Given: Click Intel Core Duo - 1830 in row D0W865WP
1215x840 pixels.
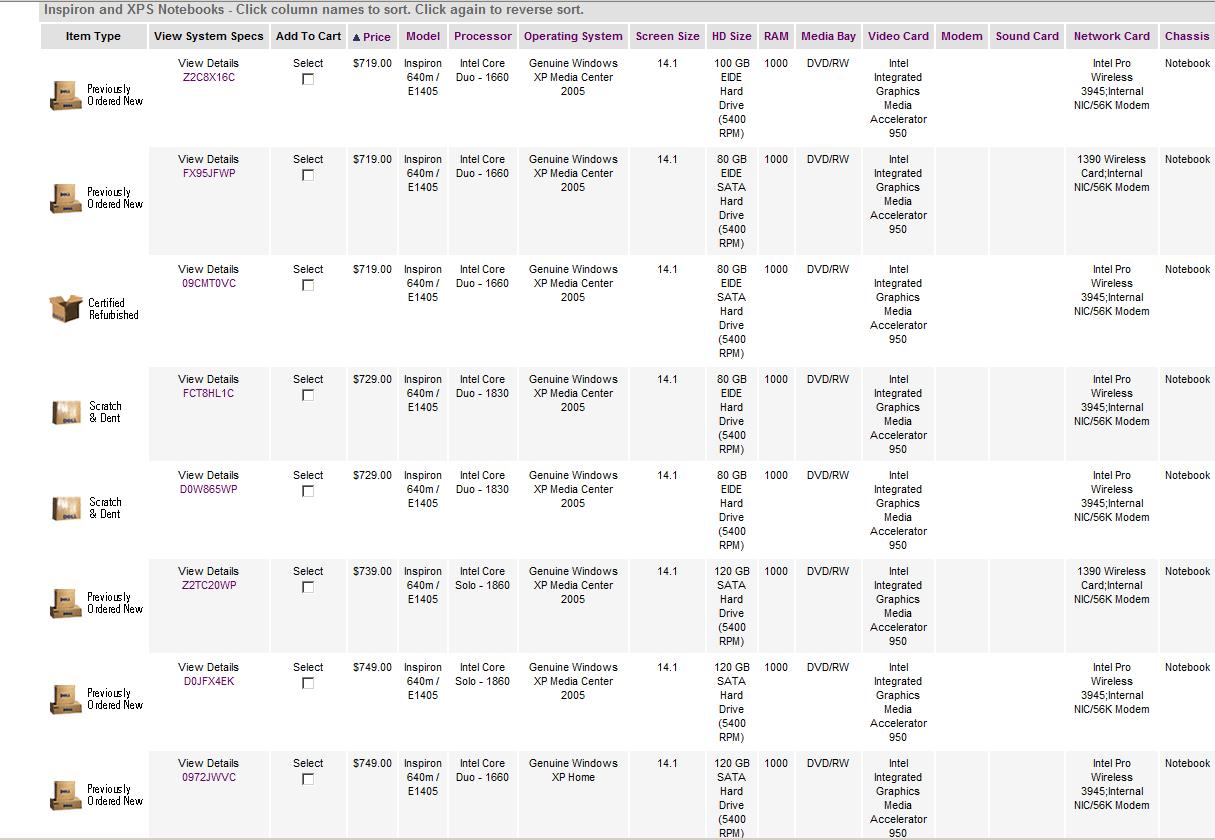Looking at the screenshot, I should (483, 482).
